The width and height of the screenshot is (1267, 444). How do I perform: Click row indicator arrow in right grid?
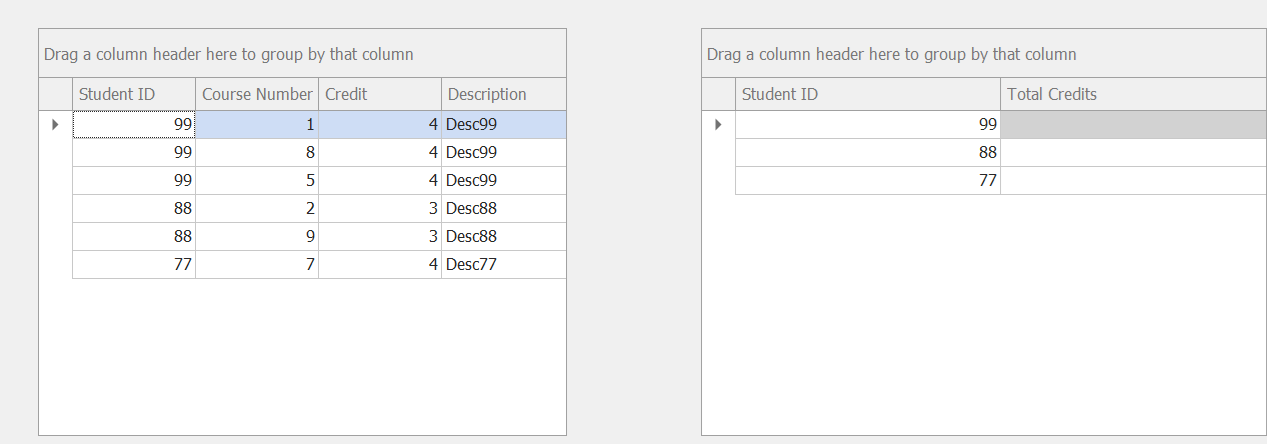point(718,125)
